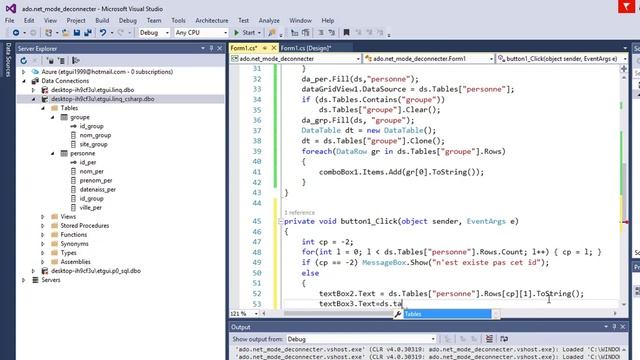Open the feedback flag icon in title bar
The image size is (640, 360).
pyautogui.click(x=626, y=7)
